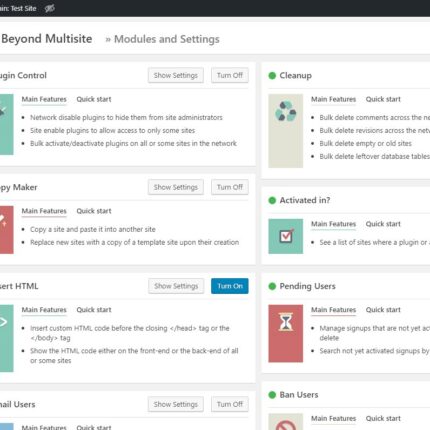The height and width of the screenshot is (430, 430).
Task: Open Quick start tab in Plugin Control
Action: (x=94, y=99)
